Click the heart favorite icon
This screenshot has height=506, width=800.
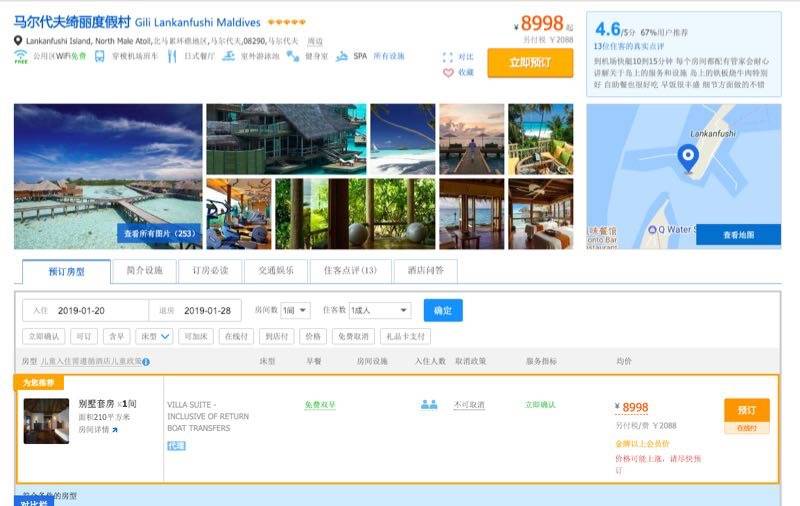pyautogui.click(x=448, y=73)
